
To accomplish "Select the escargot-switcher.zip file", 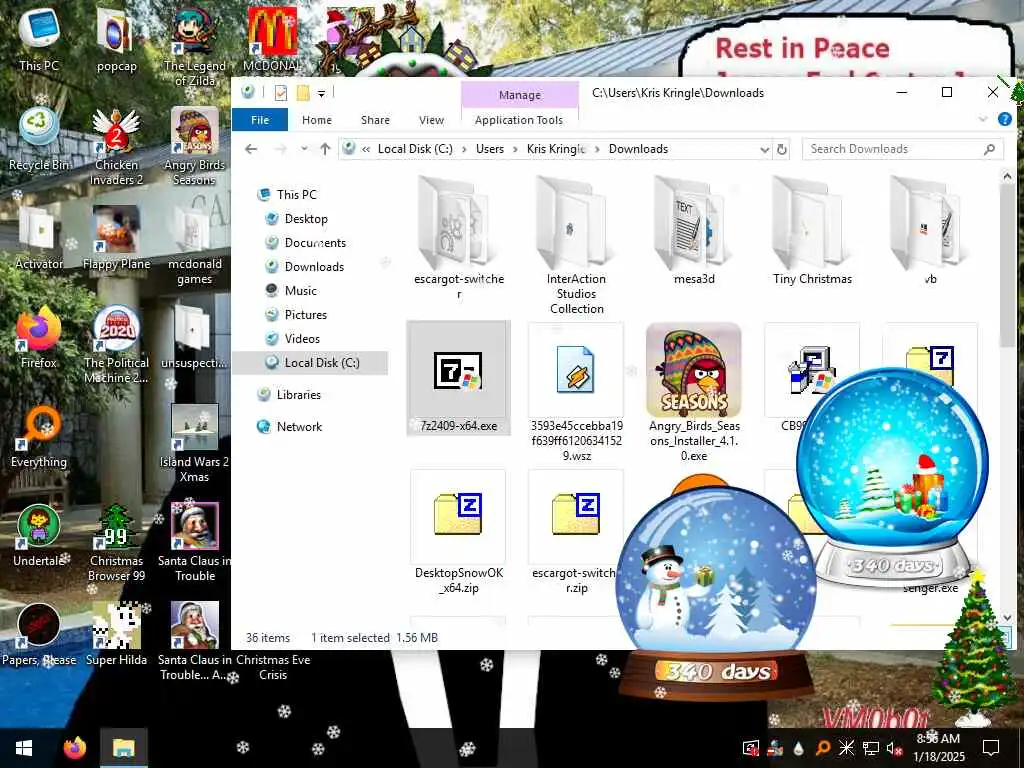I will point(576,532).
